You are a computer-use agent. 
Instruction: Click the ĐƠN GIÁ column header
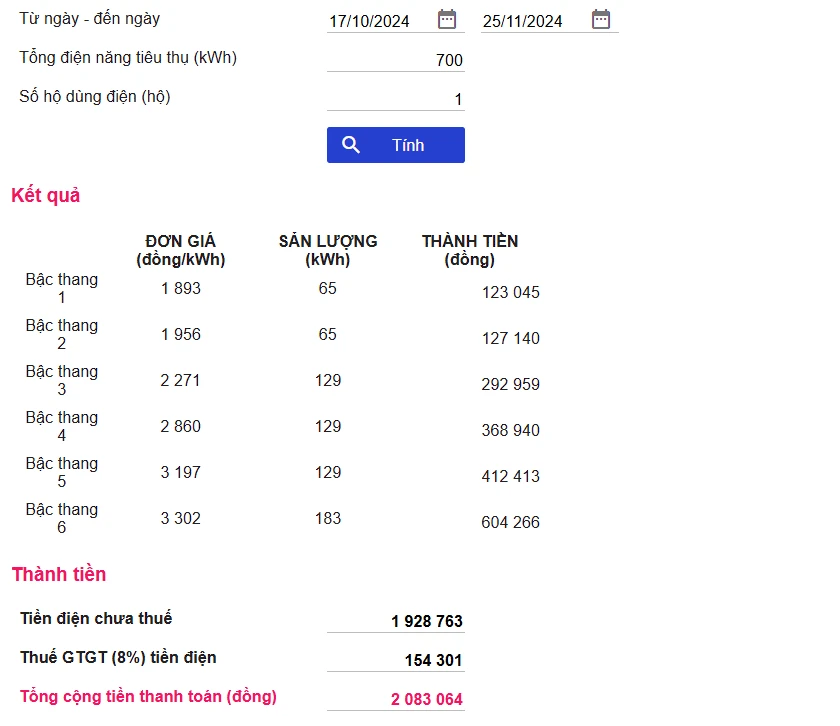tap(181, 250)
